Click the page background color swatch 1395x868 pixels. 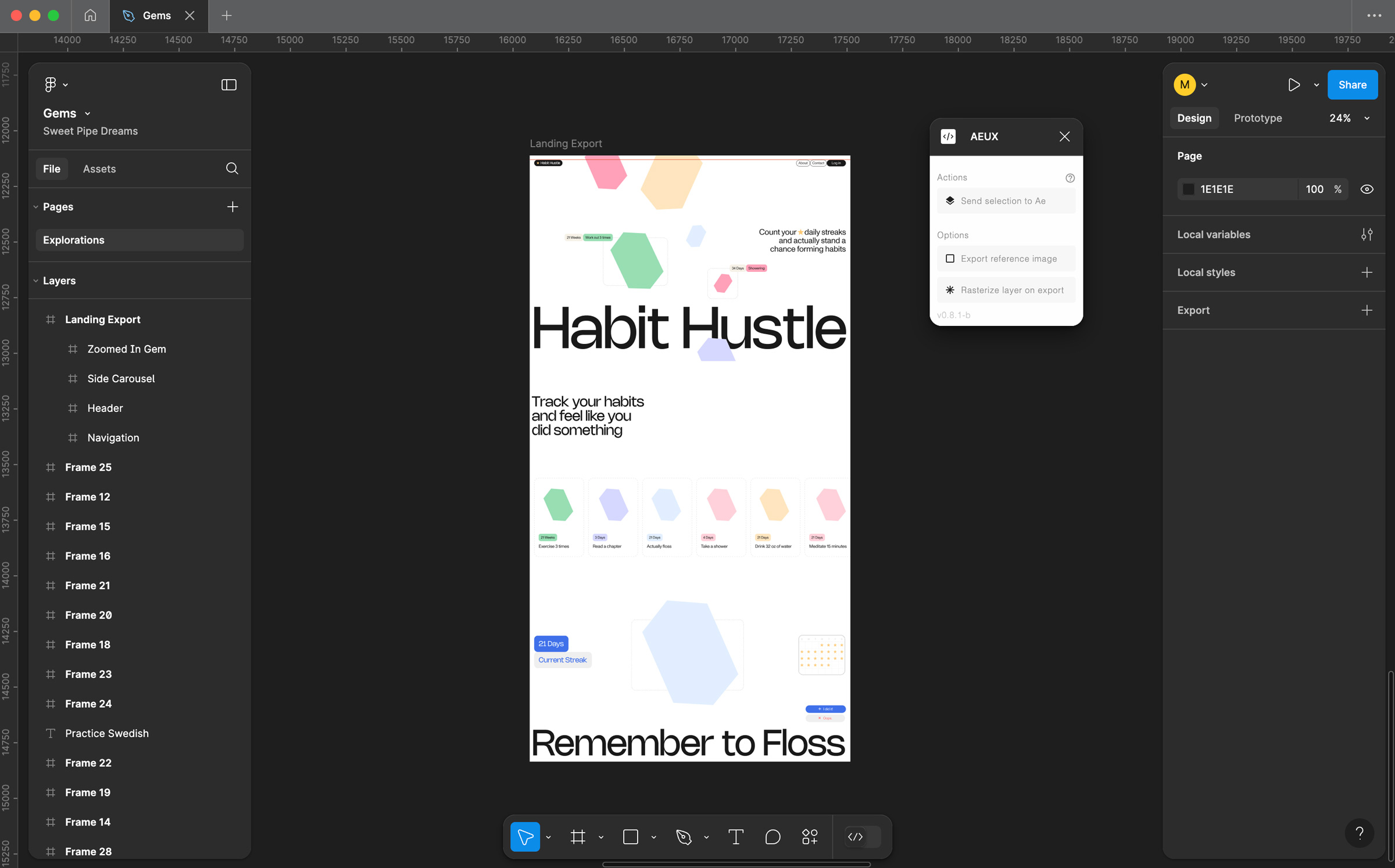[x=1189, y=189]
